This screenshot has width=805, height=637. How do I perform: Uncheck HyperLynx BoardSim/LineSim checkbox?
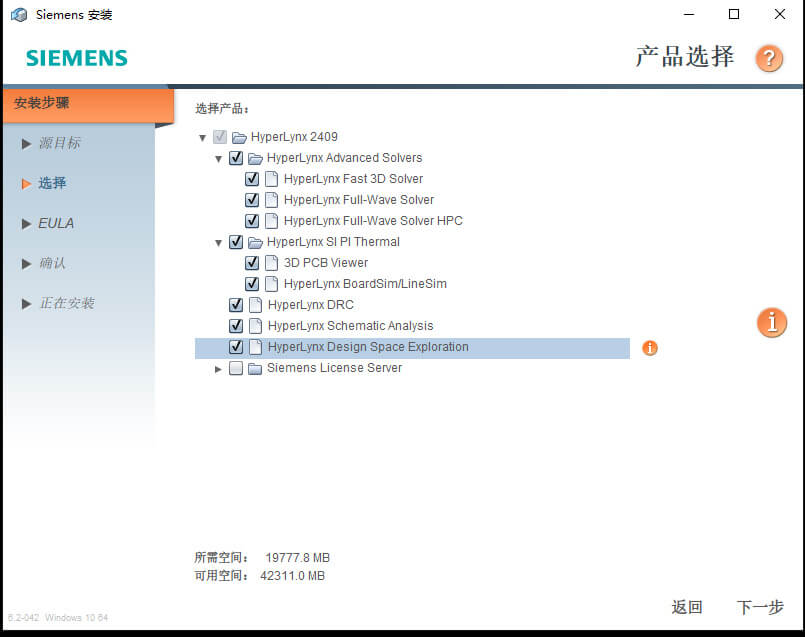click(x=252, y=284)
